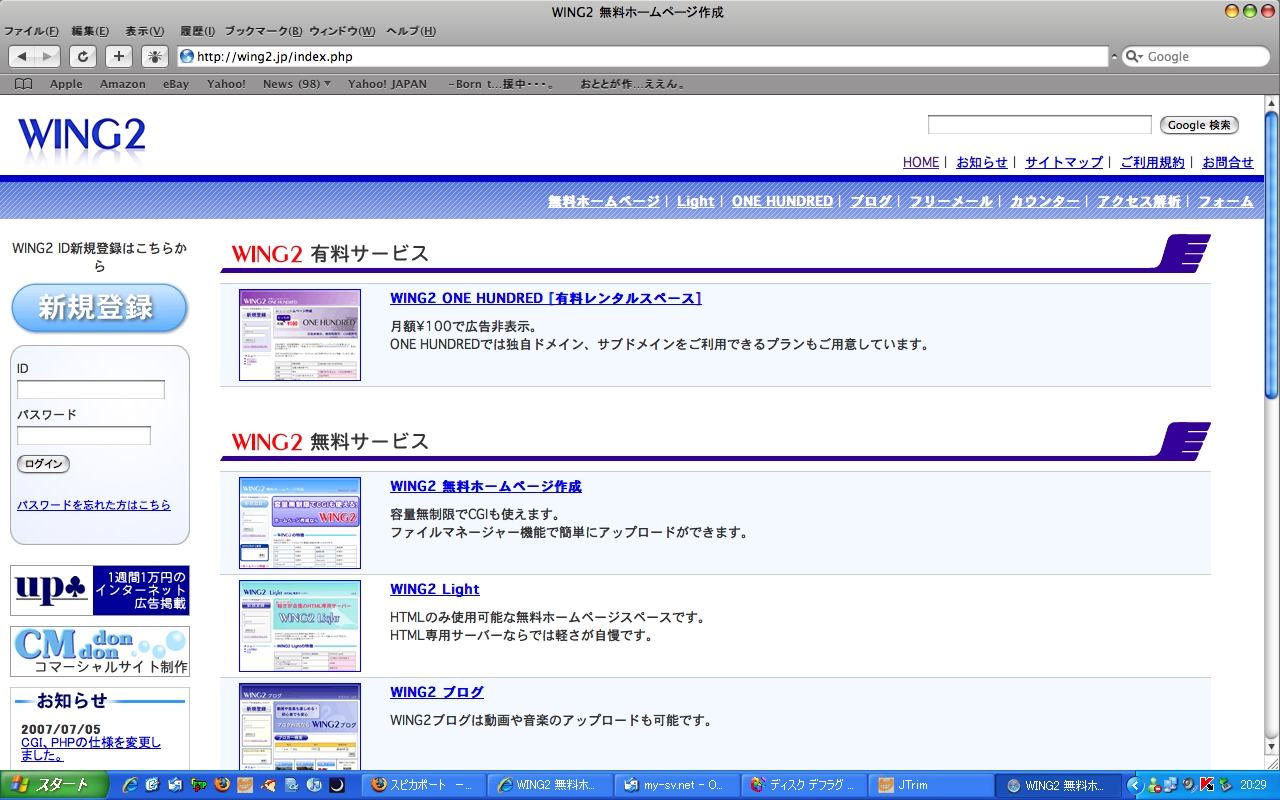Image resolution: width=1280 pixels, height=800 pixels.
Task: Go to アクセス解析 in blue nav bar
Action: (x=1139, y=201)
